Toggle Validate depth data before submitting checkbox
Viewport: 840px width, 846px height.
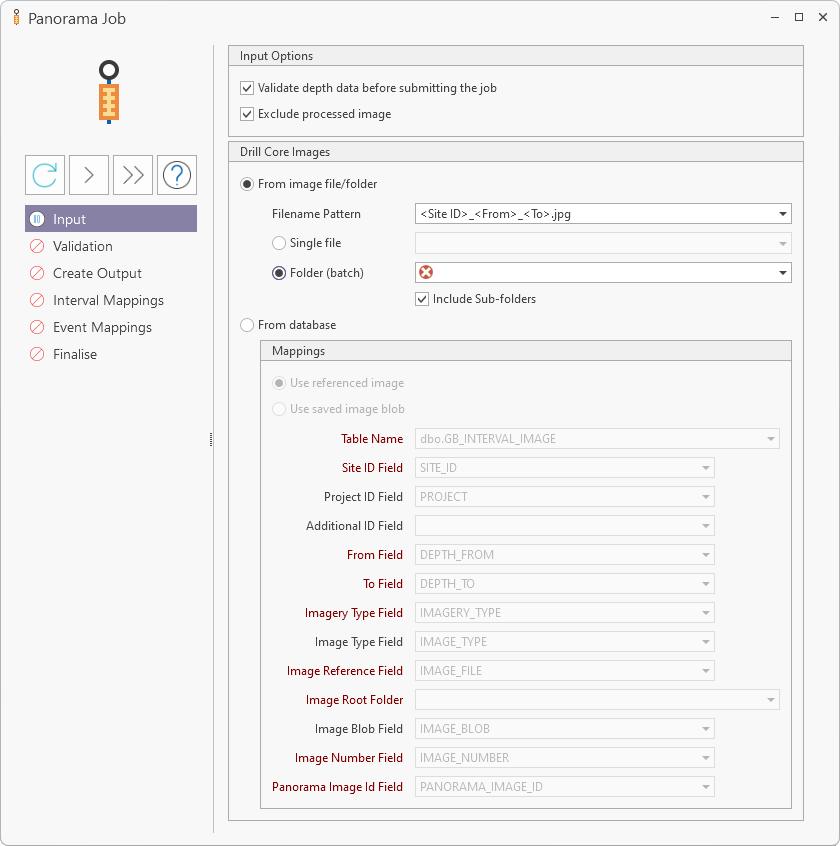coord(247,88)
